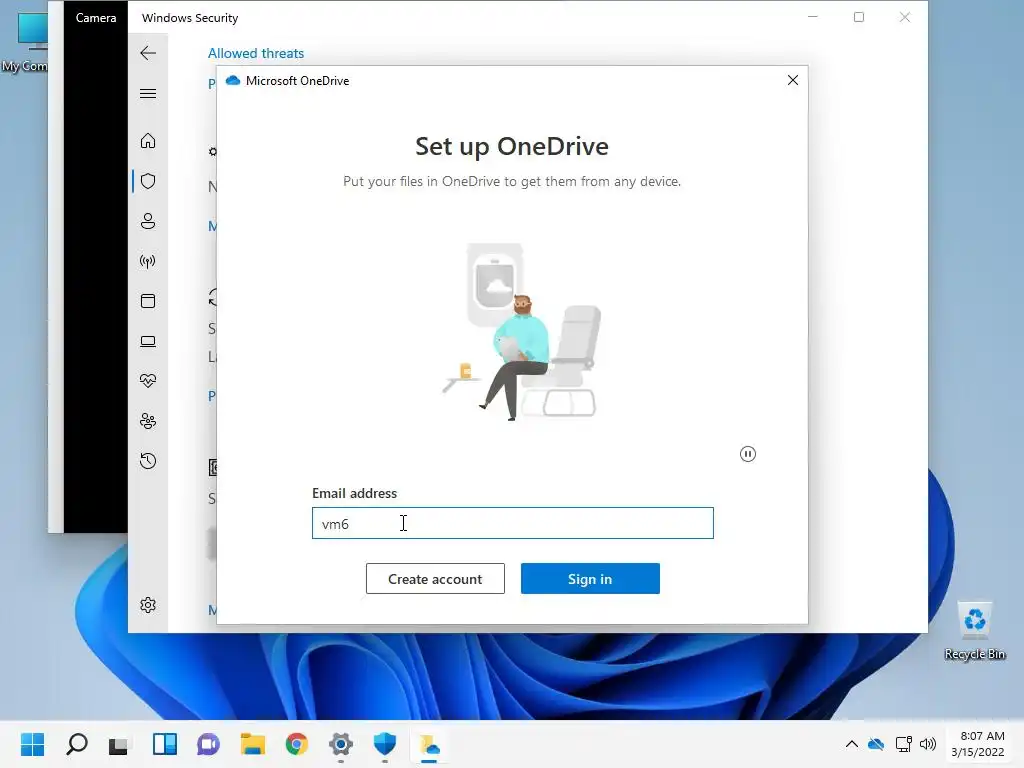The image size is (1024, 768).
Task: Switch to Windows Security taskbar icon
Action: click(x=385, y=744)
